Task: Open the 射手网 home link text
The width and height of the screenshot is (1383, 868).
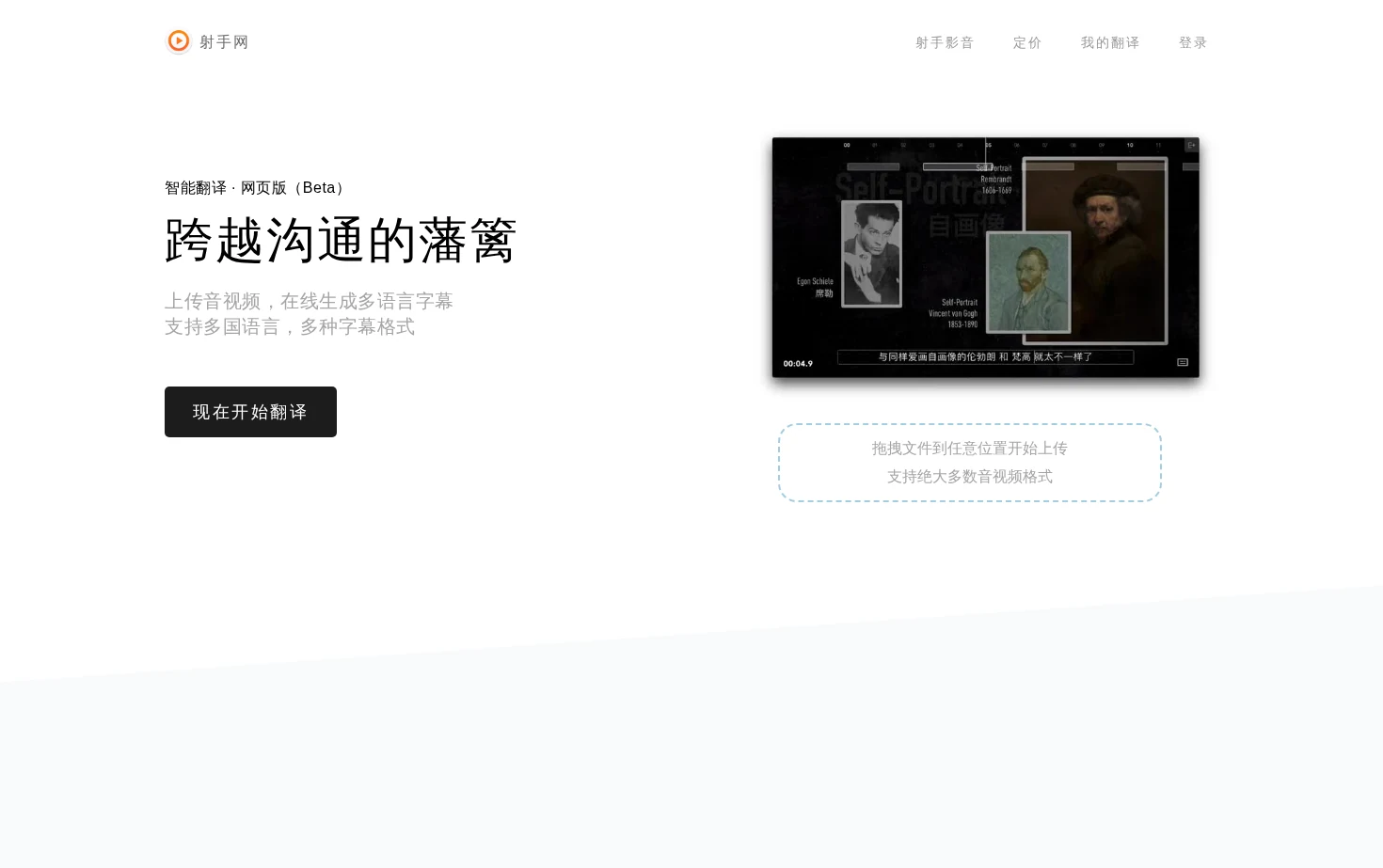Action: pyautogui.click(x=224, y=42)
